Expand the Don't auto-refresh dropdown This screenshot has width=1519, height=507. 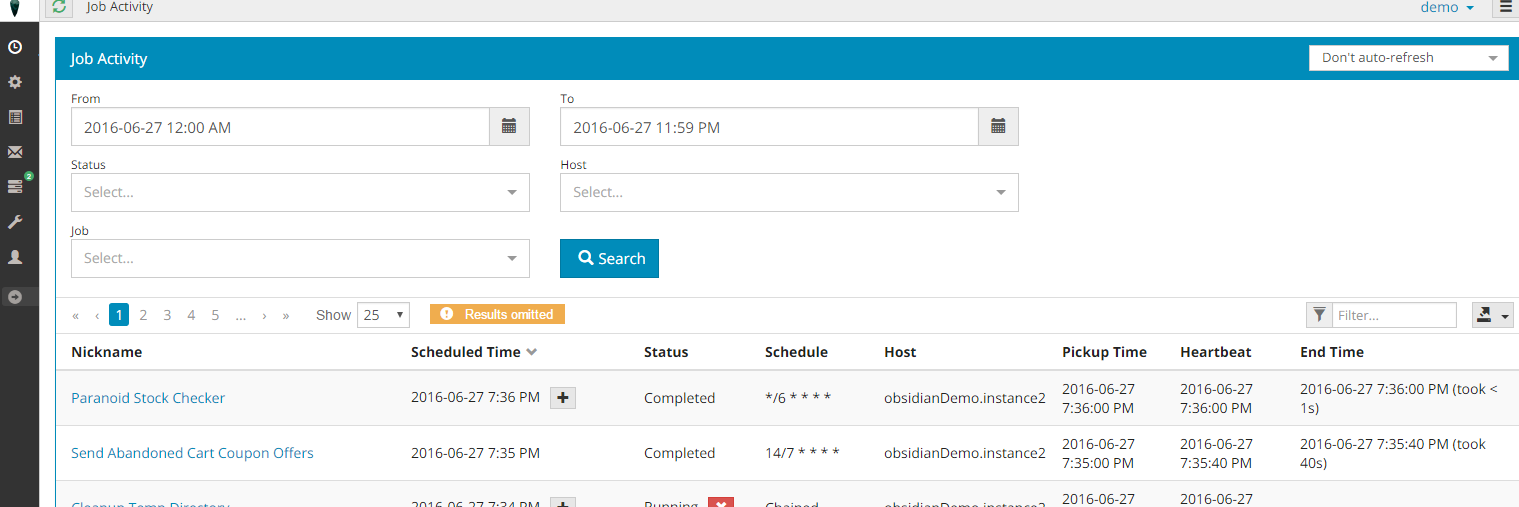[x=1408, y=58]
